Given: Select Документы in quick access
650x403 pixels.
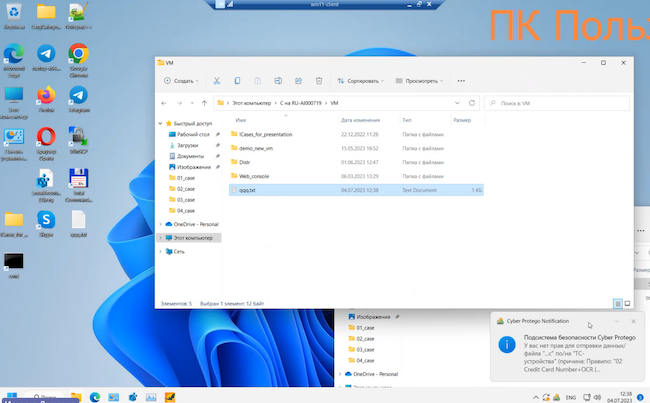Looking at the screenshot, I should click(x=190, y=156).
